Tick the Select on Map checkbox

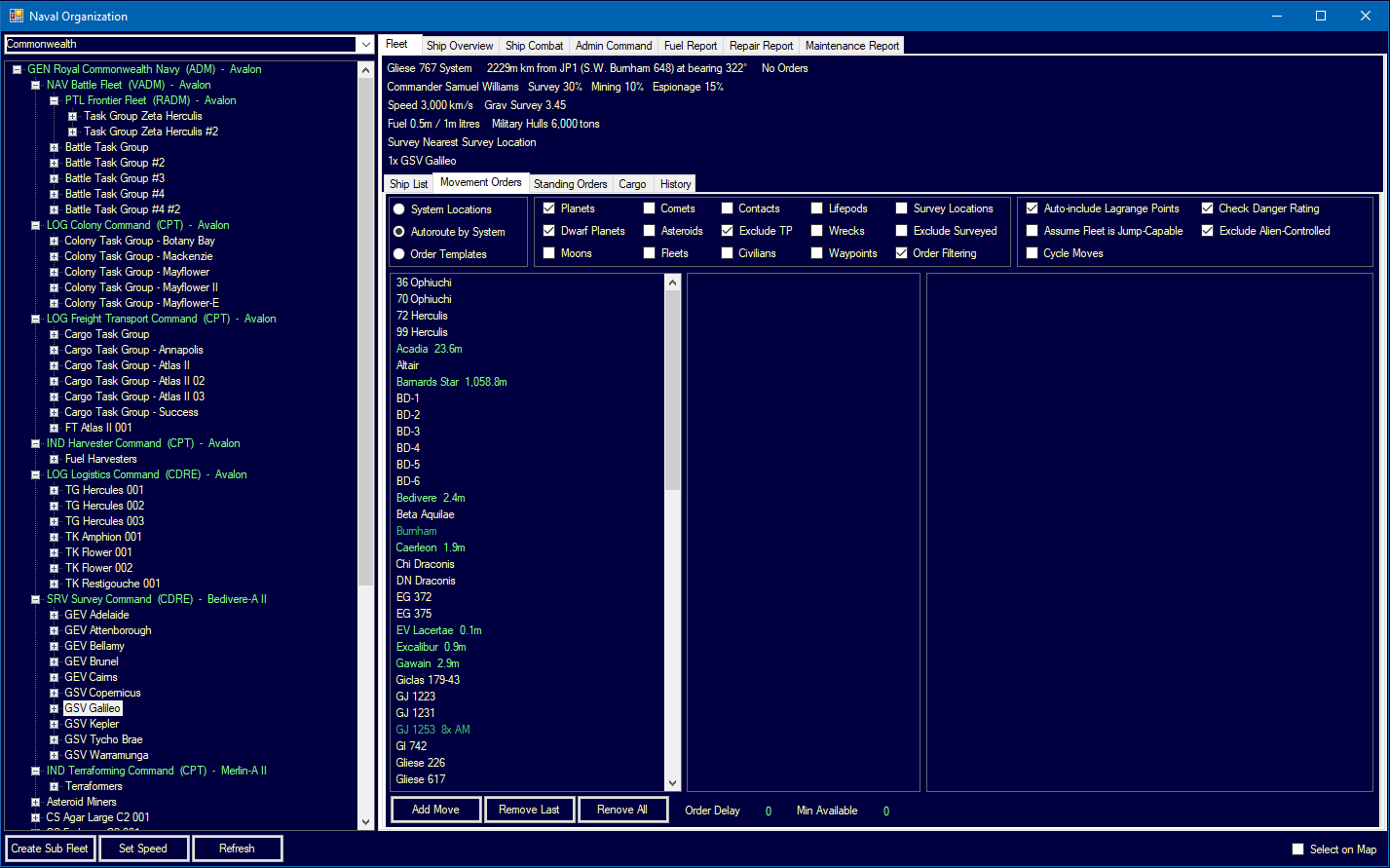click(1297, 849)
